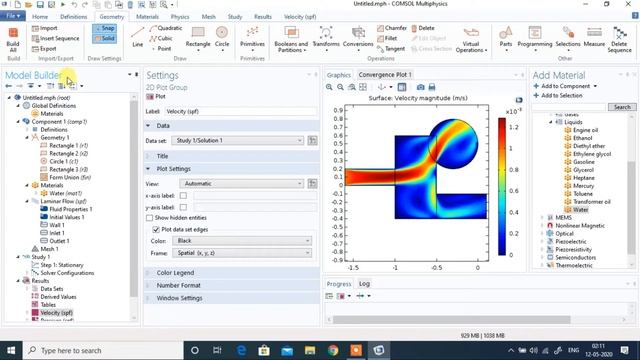The height and width of the screenshot is (360, 640).
Task: Open the Programming tool
Action: [x=535, y=38]
